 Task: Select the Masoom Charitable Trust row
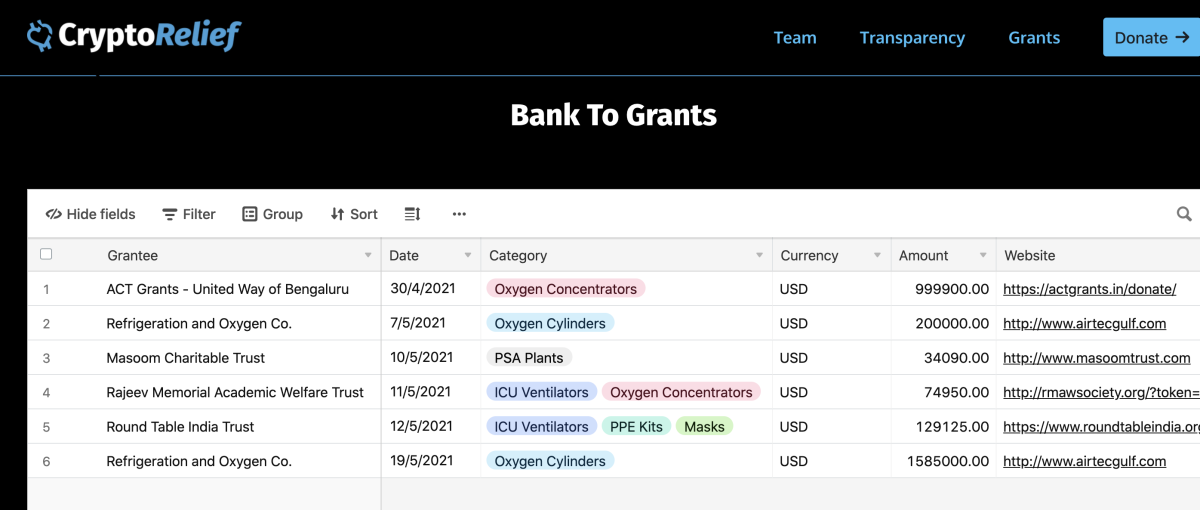tap(186, 358)
